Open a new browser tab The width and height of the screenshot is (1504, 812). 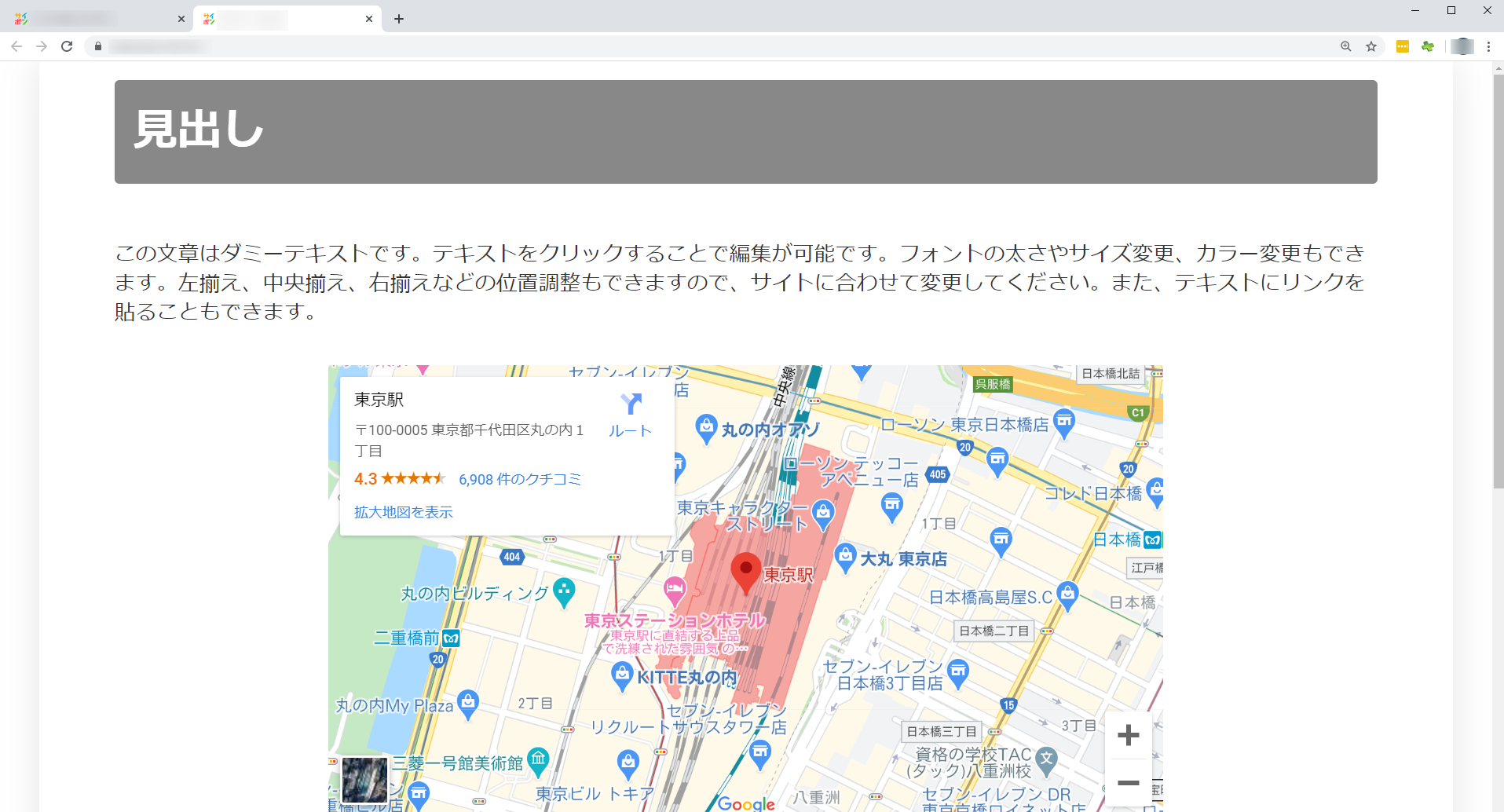[399, 19]
